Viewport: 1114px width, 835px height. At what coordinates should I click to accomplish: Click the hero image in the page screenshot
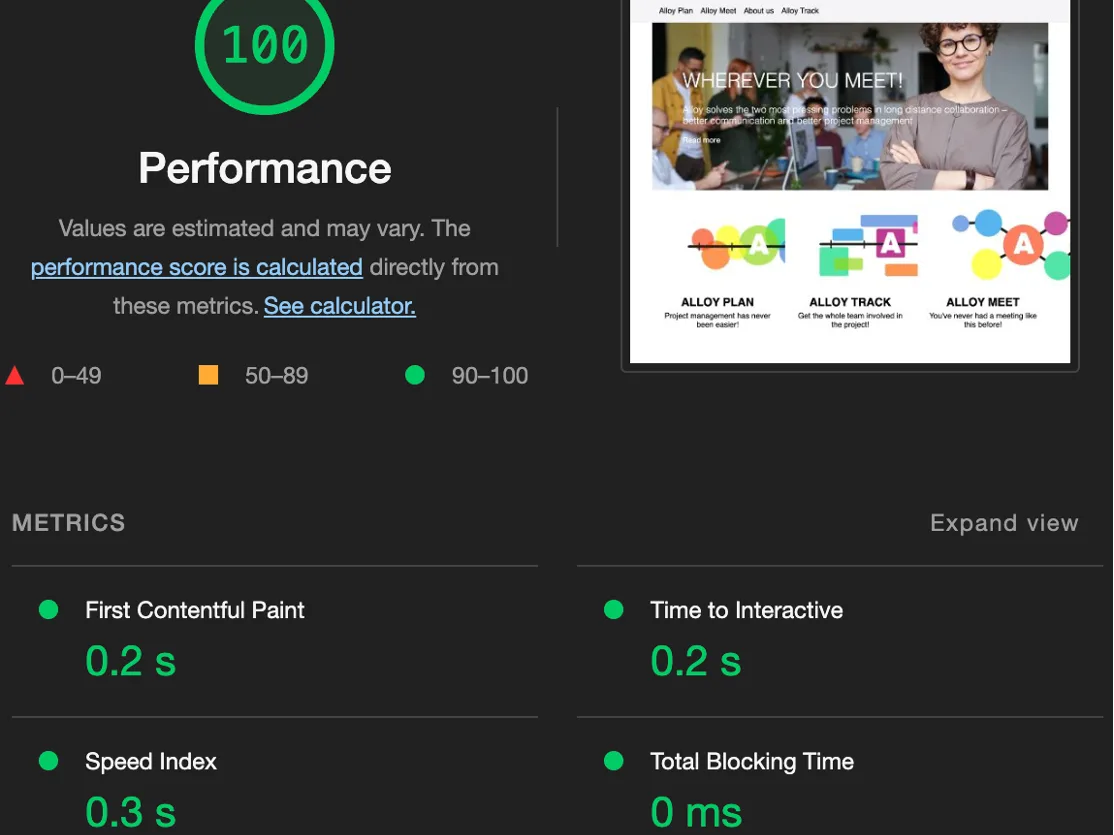[850, 107]
